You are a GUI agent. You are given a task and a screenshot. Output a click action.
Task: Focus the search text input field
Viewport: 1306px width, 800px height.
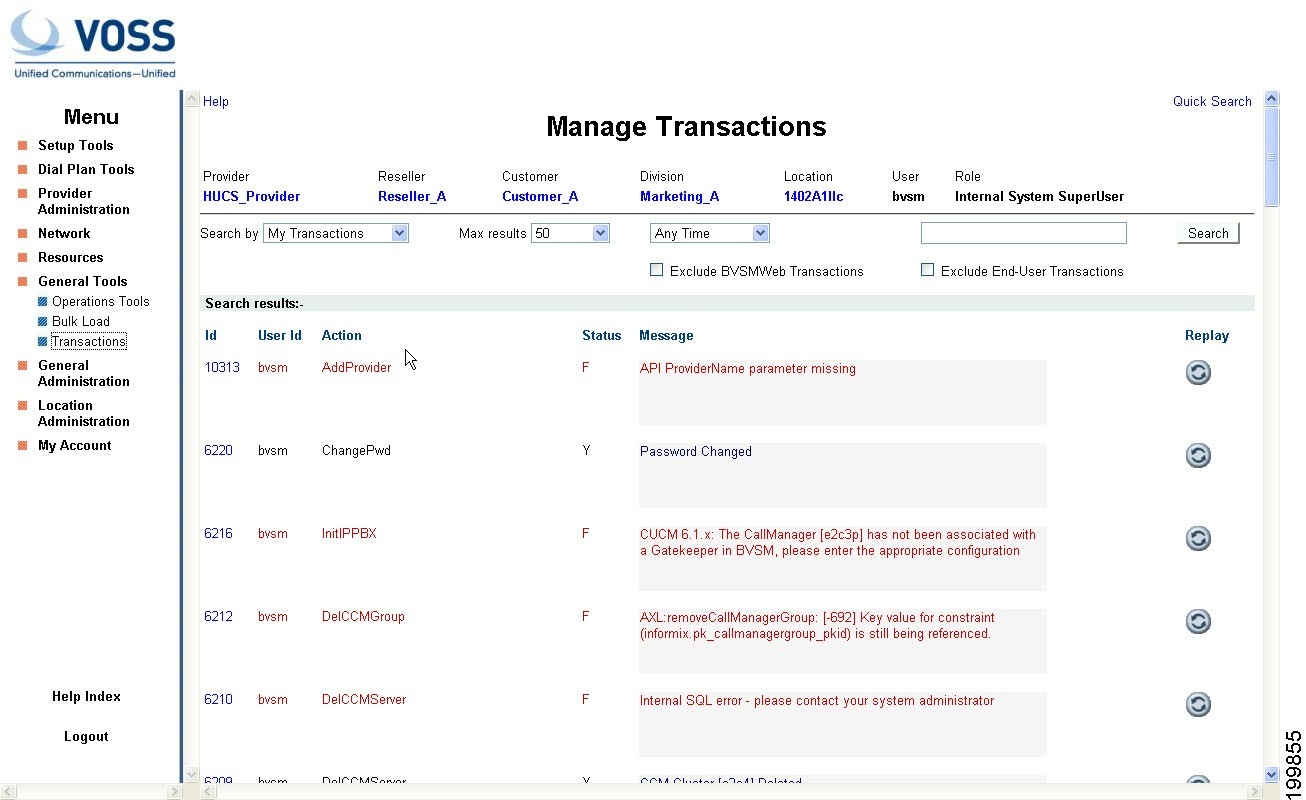click(x=1024, y=233)
